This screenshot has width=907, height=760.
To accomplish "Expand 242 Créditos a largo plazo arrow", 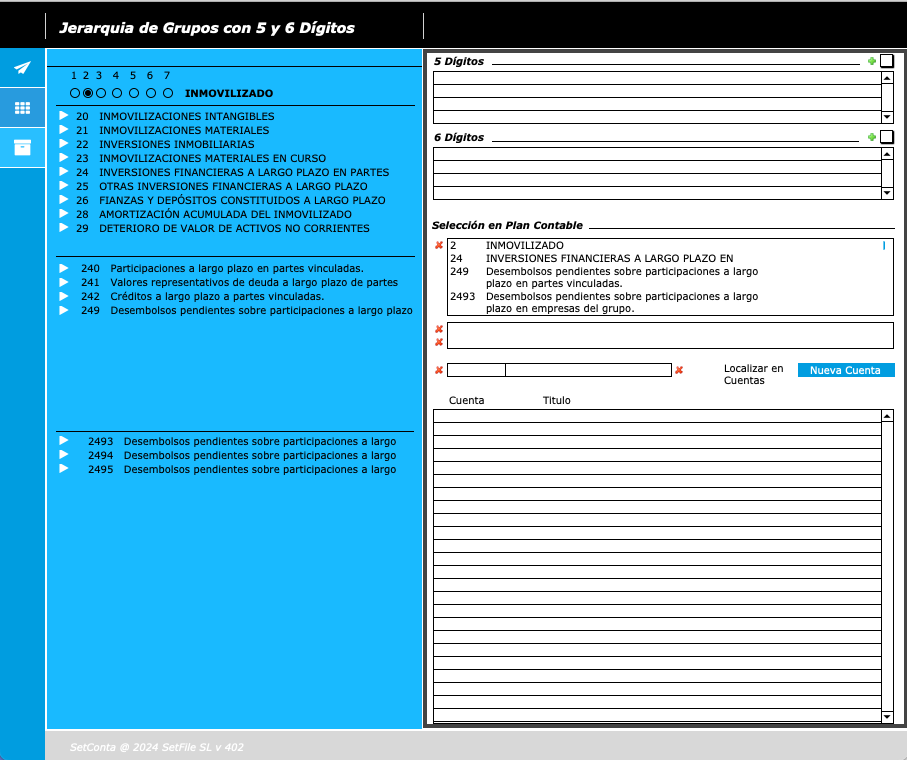I will [63, 296].
